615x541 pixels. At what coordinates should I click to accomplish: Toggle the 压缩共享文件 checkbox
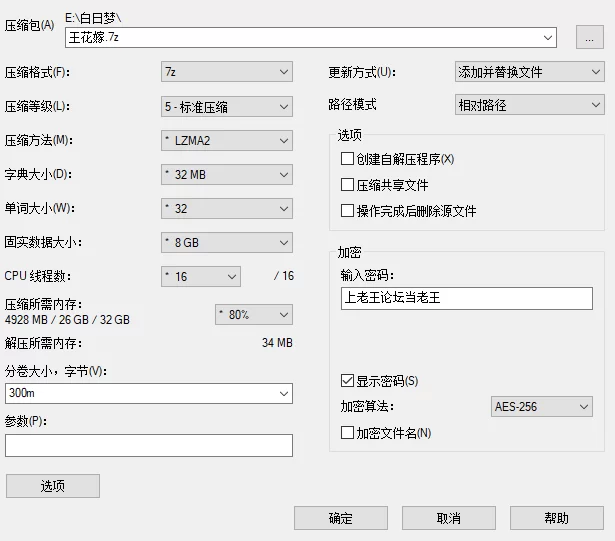click(347, 185)
